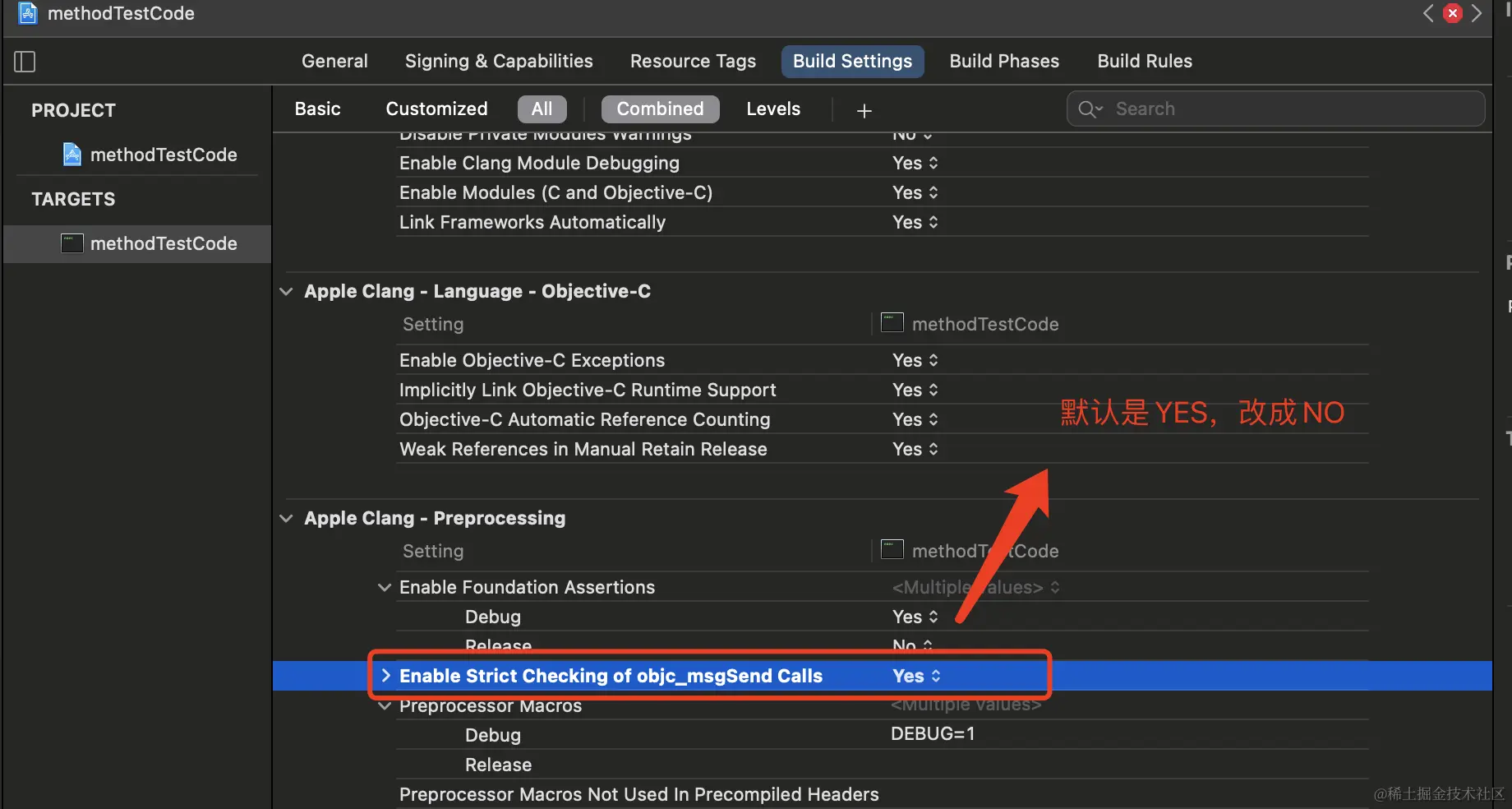This screenshot has height=809, width=1512.
Task: Collapse Apple Clang - Language - Objective-C section
Action: click(286, 292)
